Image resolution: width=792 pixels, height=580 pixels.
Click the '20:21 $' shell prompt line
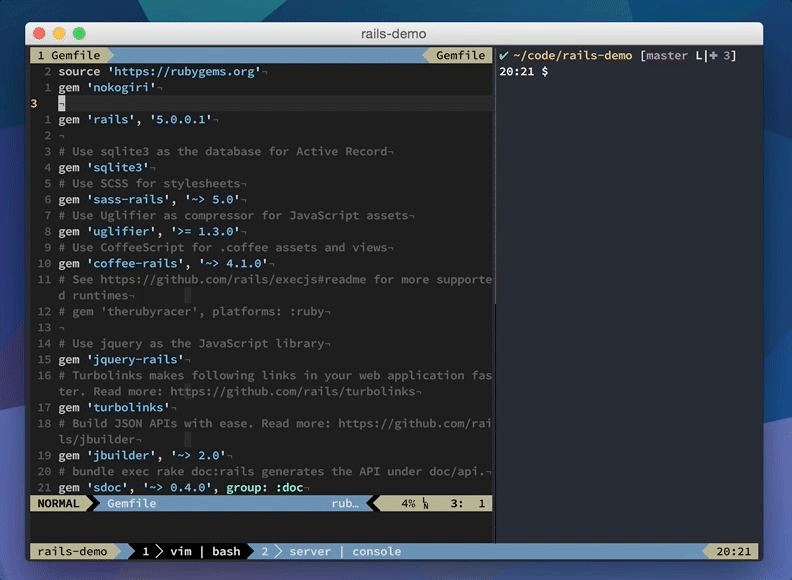(523, 71)
